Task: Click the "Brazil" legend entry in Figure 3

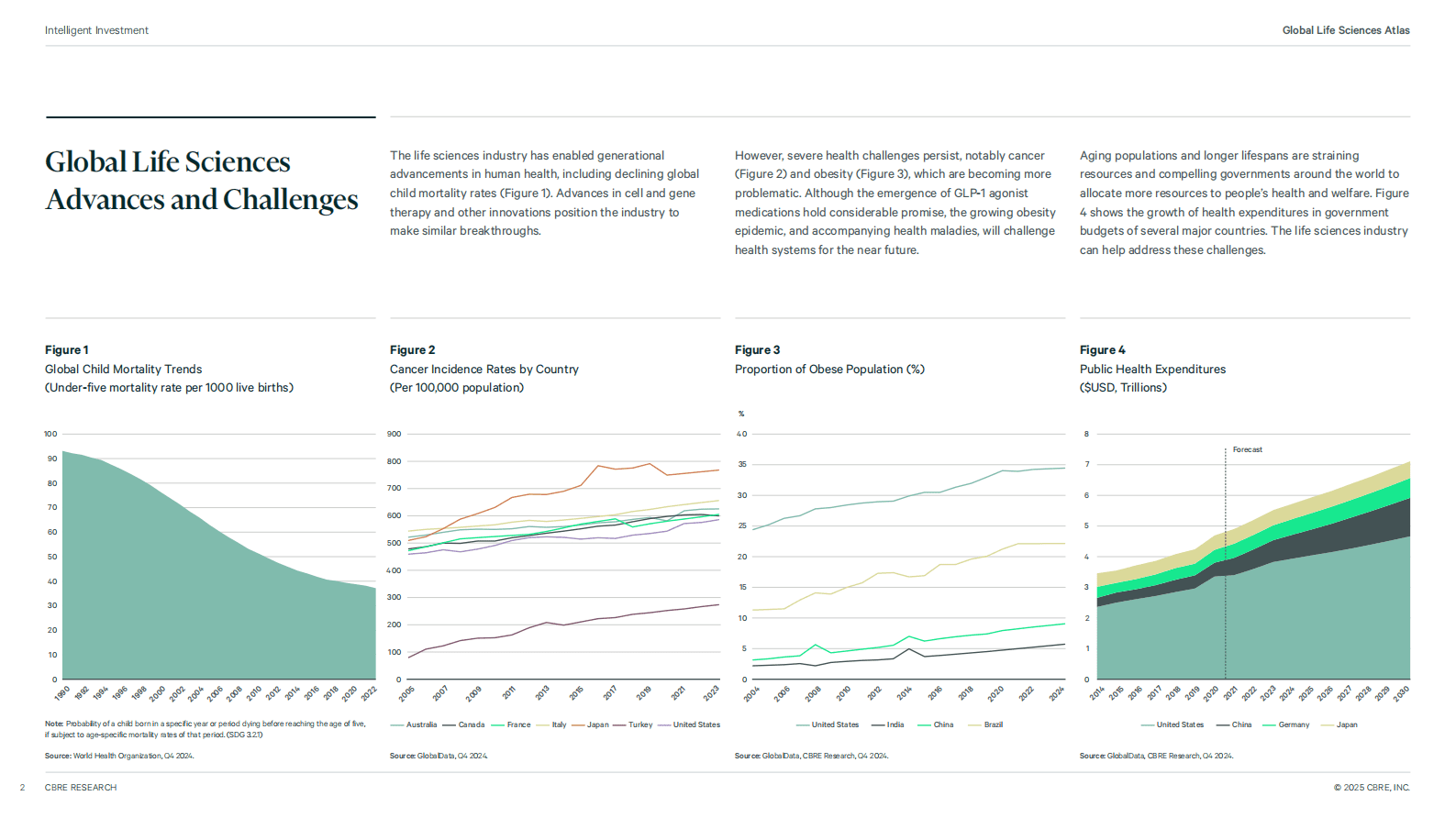Action: (x=985, y=724)
